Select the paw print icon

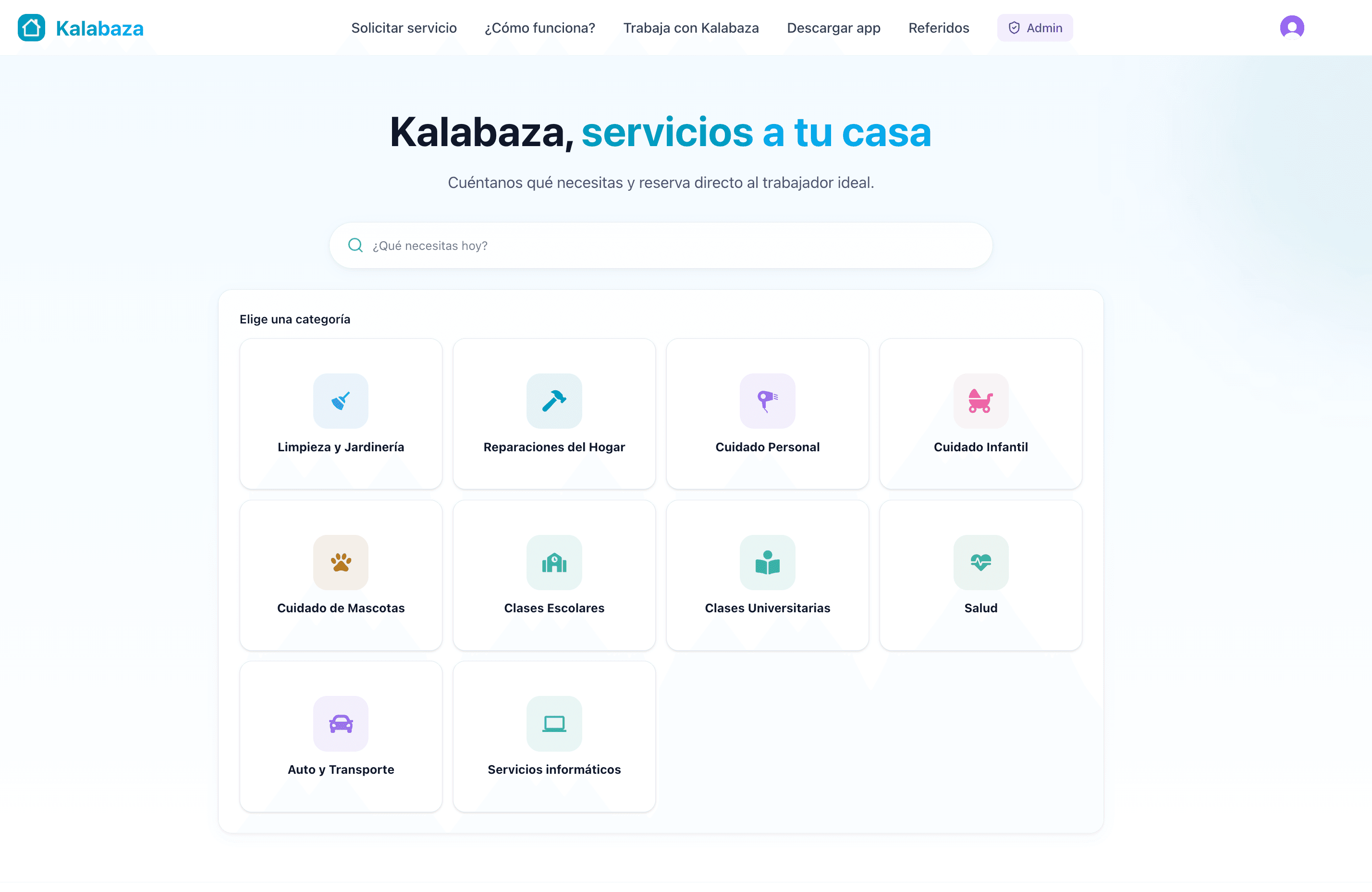[x=341, y=562]
